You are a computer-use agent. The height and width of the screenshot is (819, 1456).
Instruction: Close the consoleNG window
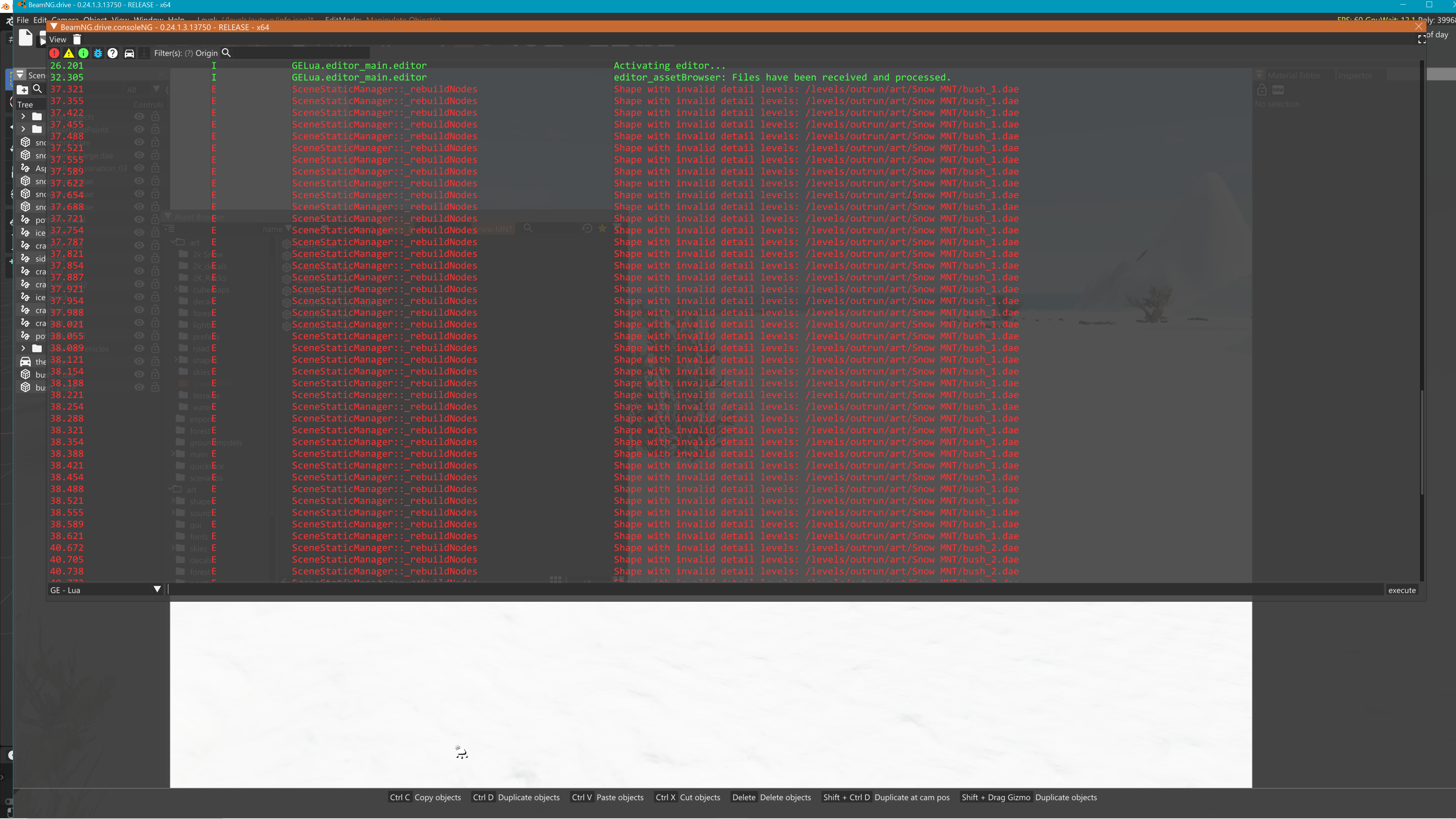pyautogui.click(x=1419, y=27)
